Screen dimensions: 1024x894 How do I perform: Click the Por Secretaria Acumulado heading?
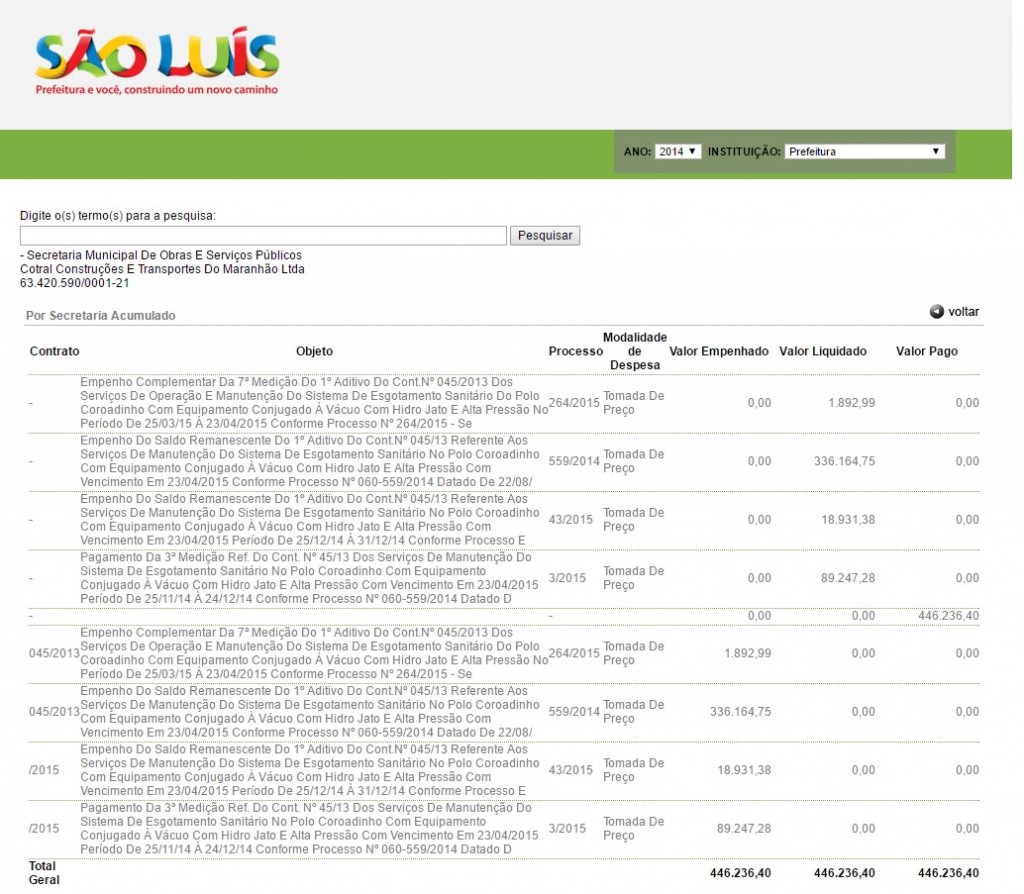[100, 316]
